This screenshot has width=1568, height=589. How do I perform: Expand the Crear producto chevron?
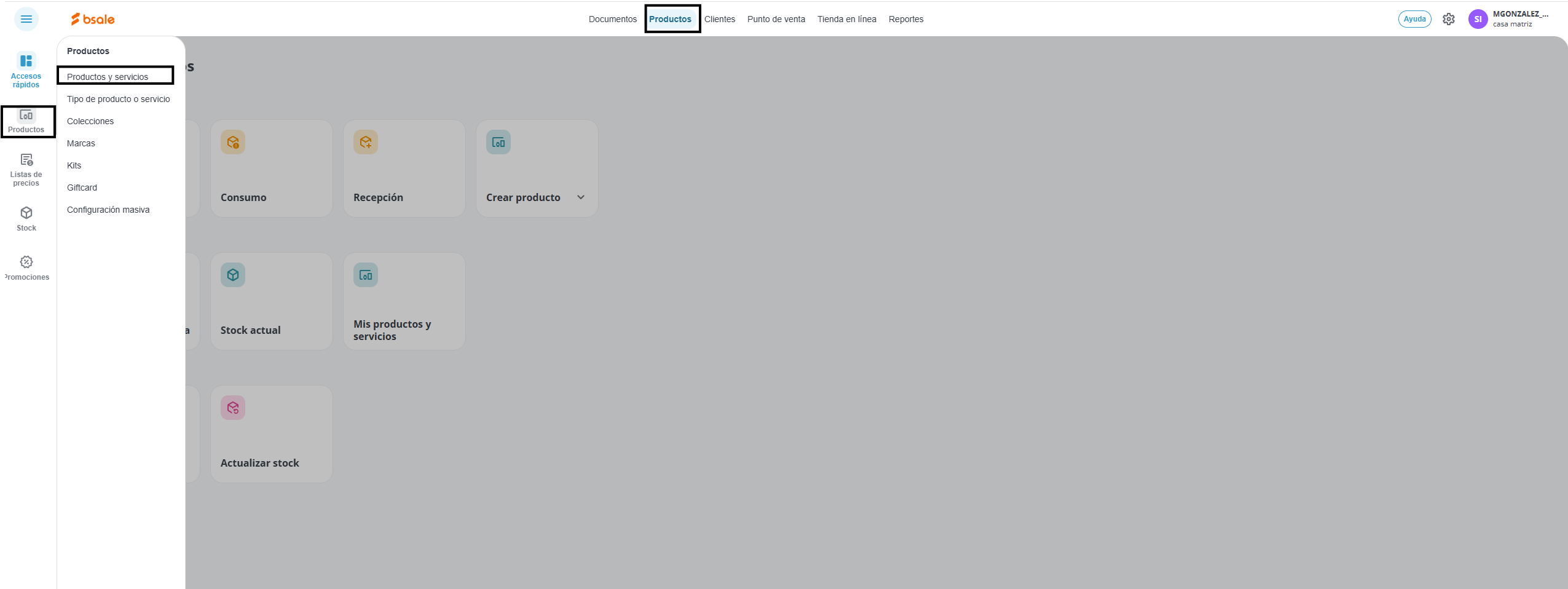click(581, 197)
